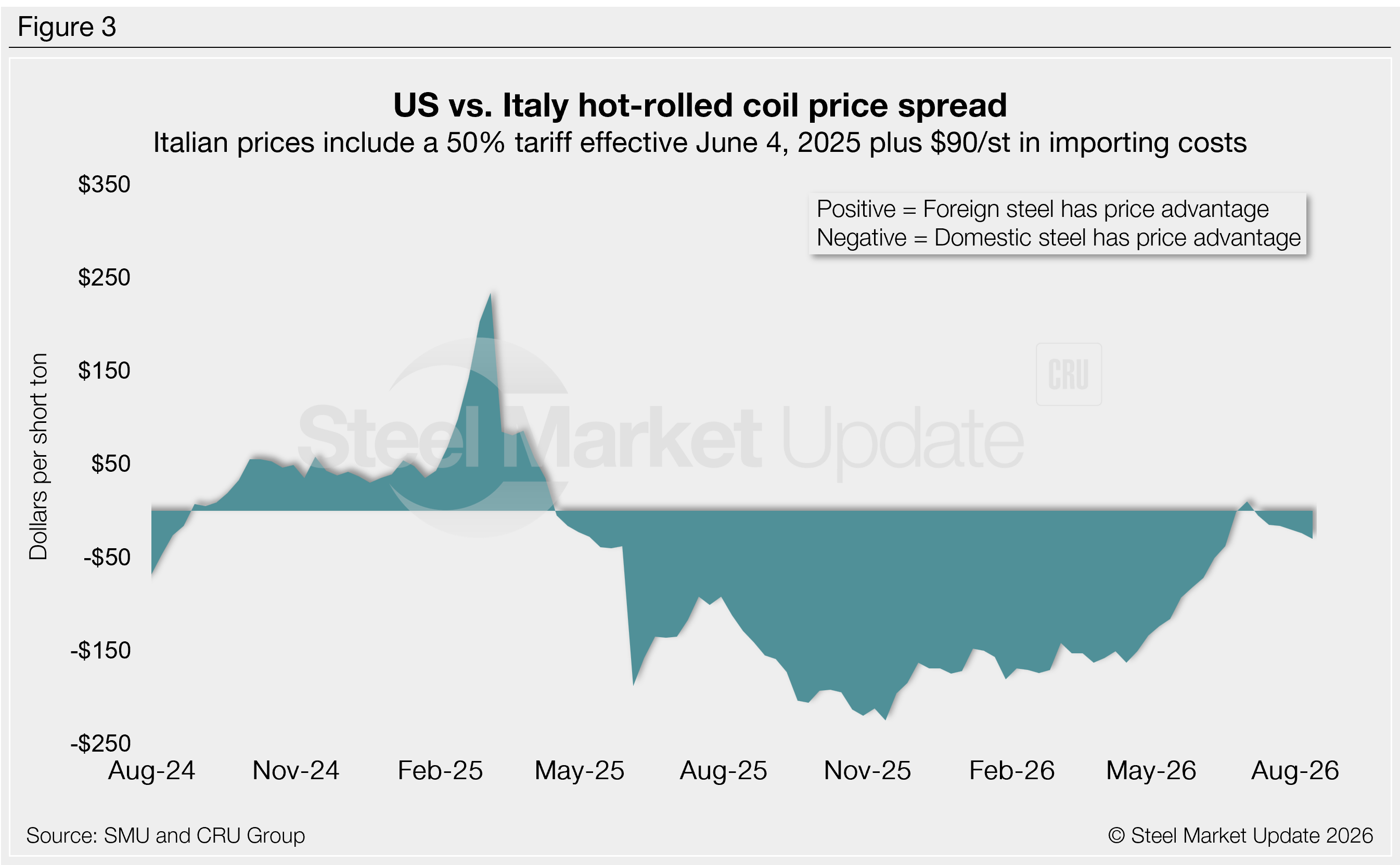Click the Aug-24 x-axis label
Viewport: 1400px width, 865px height.
click(151, 770)
